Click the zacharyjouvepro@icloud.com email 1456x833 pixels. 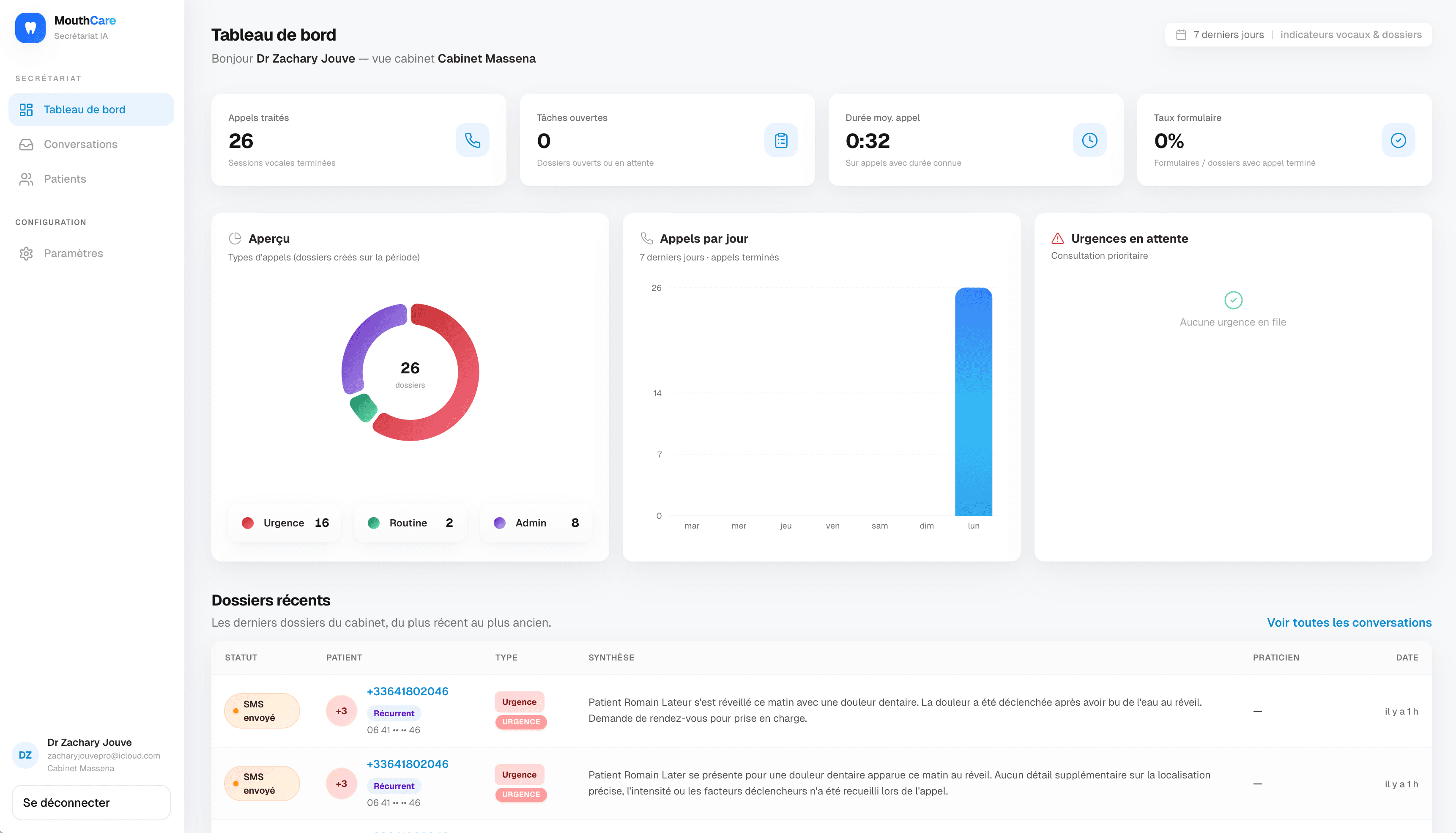pyautogui.click(x=104, y=756)
